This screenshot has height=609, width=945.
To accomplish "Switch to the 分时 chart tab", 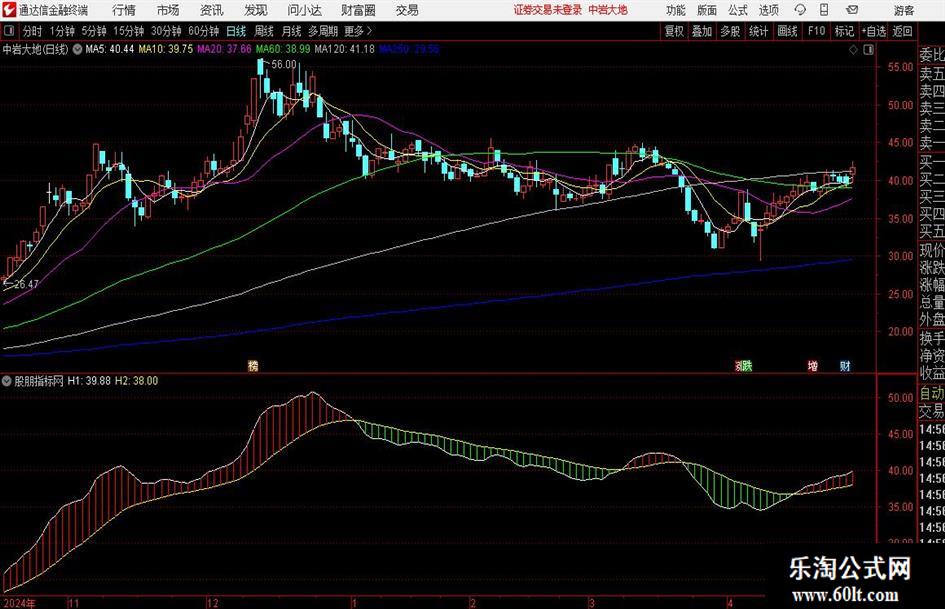I will (32, 31).
